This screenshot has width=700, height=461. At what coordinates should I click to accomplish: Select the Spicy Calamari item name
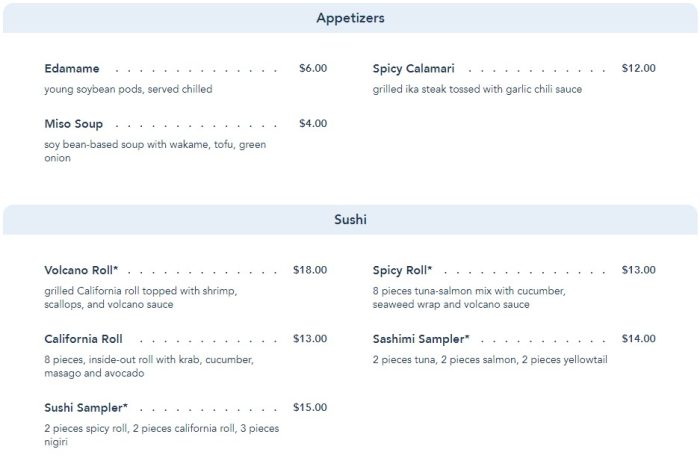coord(414,69)
